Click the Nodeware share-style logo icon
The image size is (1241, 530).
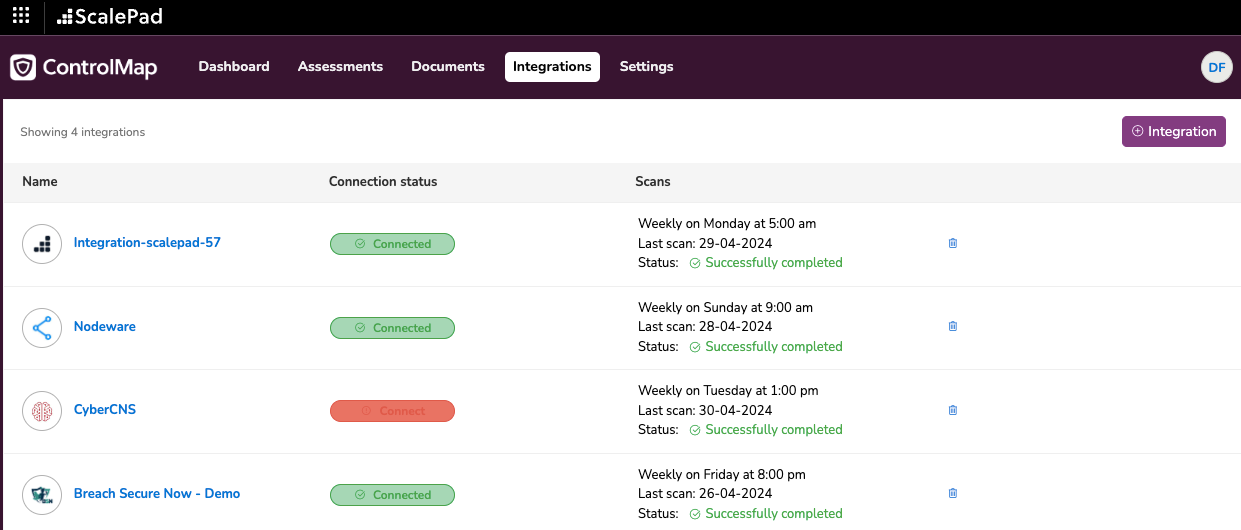click(42, 327)
